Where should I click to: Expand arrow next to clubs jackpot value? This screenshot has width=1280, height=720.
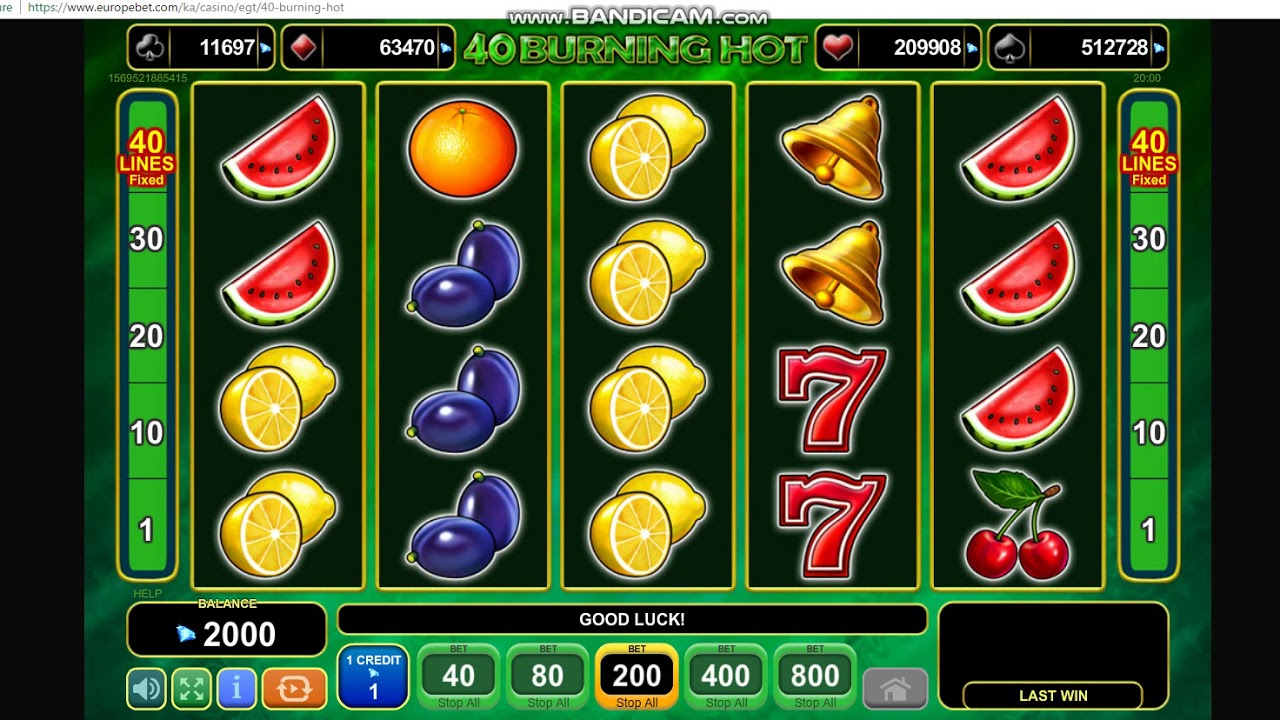coord(265,48)
